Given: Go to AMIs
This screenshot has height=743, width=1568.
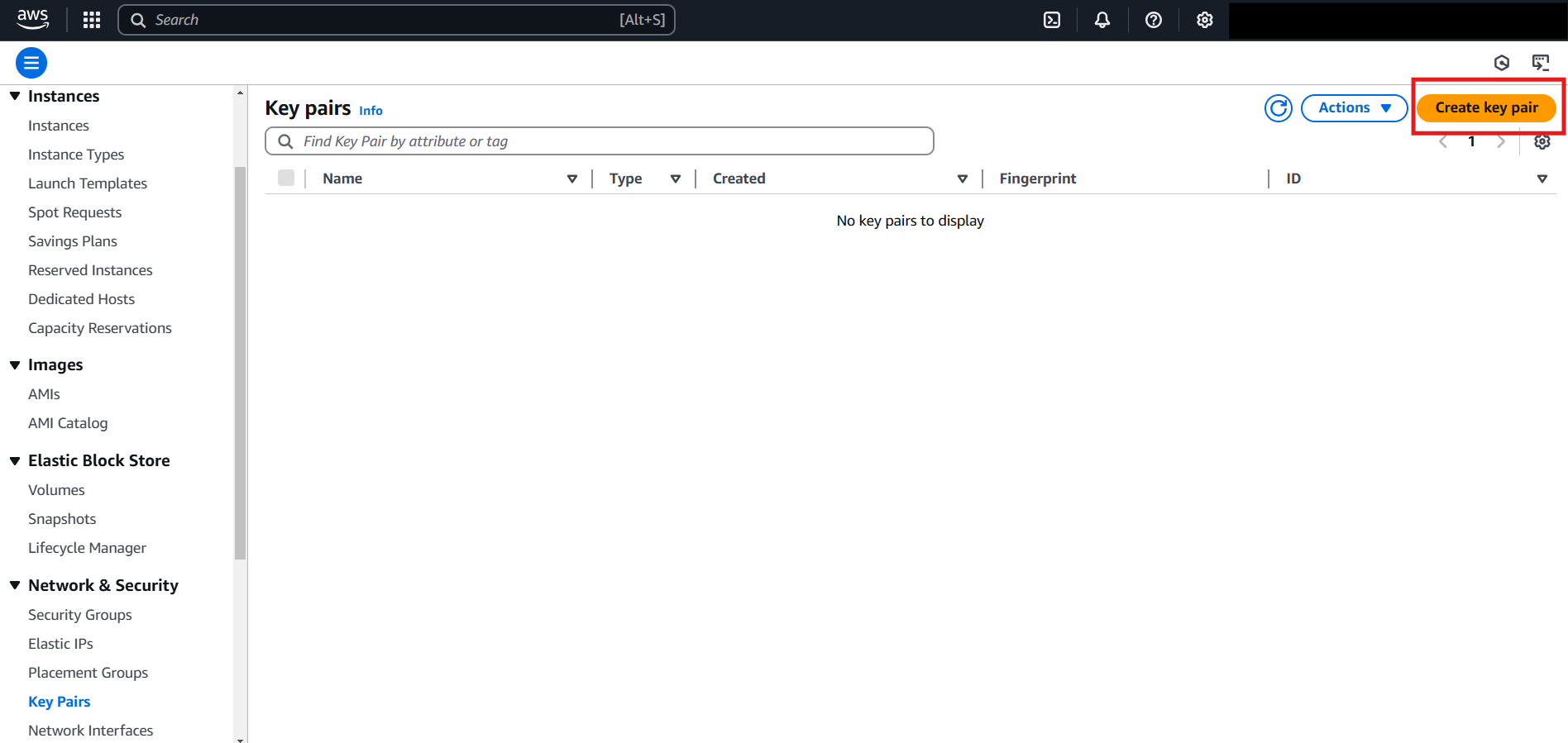Looking at the screenshot, I should coord(44,394).
